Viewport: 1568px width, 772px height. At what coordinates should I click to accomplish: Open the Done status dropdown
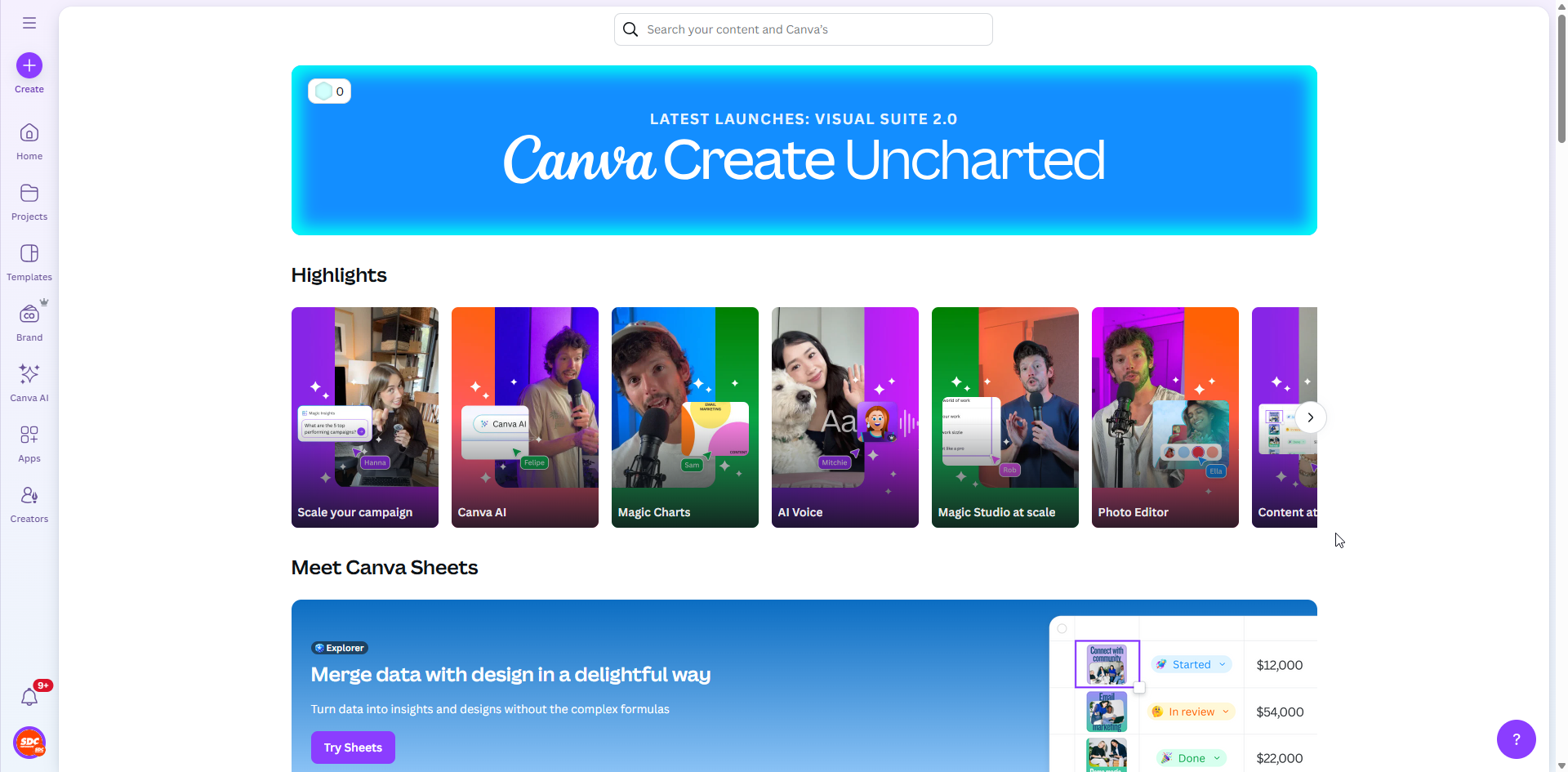tap(1192, 758)
